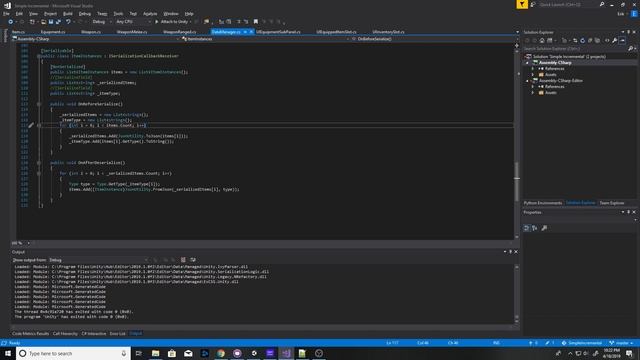Screen dimensions: 640x360
Task: Open the Any CPU platform dropdown
Action: 133,22
